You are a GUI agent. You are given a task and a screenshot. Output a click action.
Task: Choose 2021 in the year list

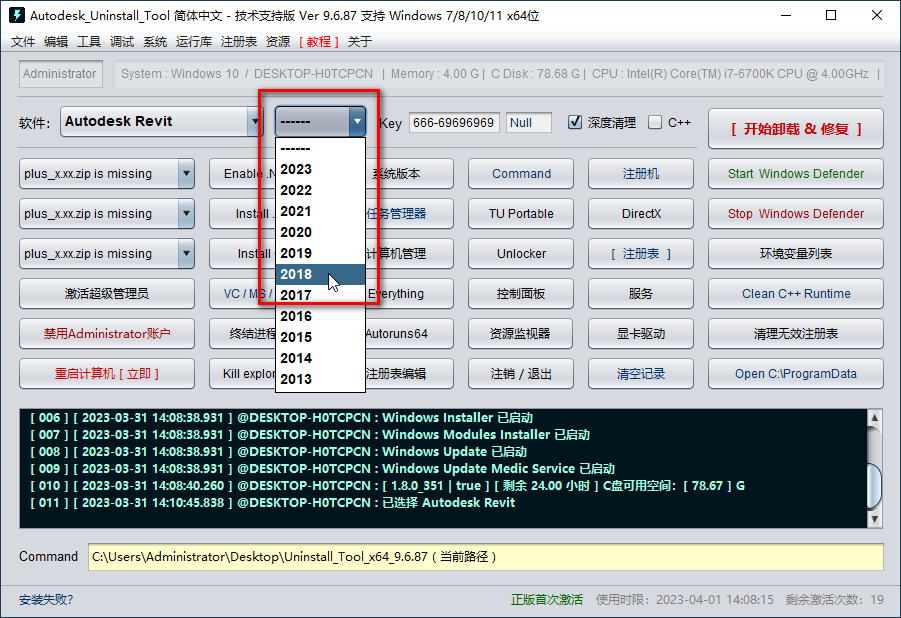(x=320, y=211)
